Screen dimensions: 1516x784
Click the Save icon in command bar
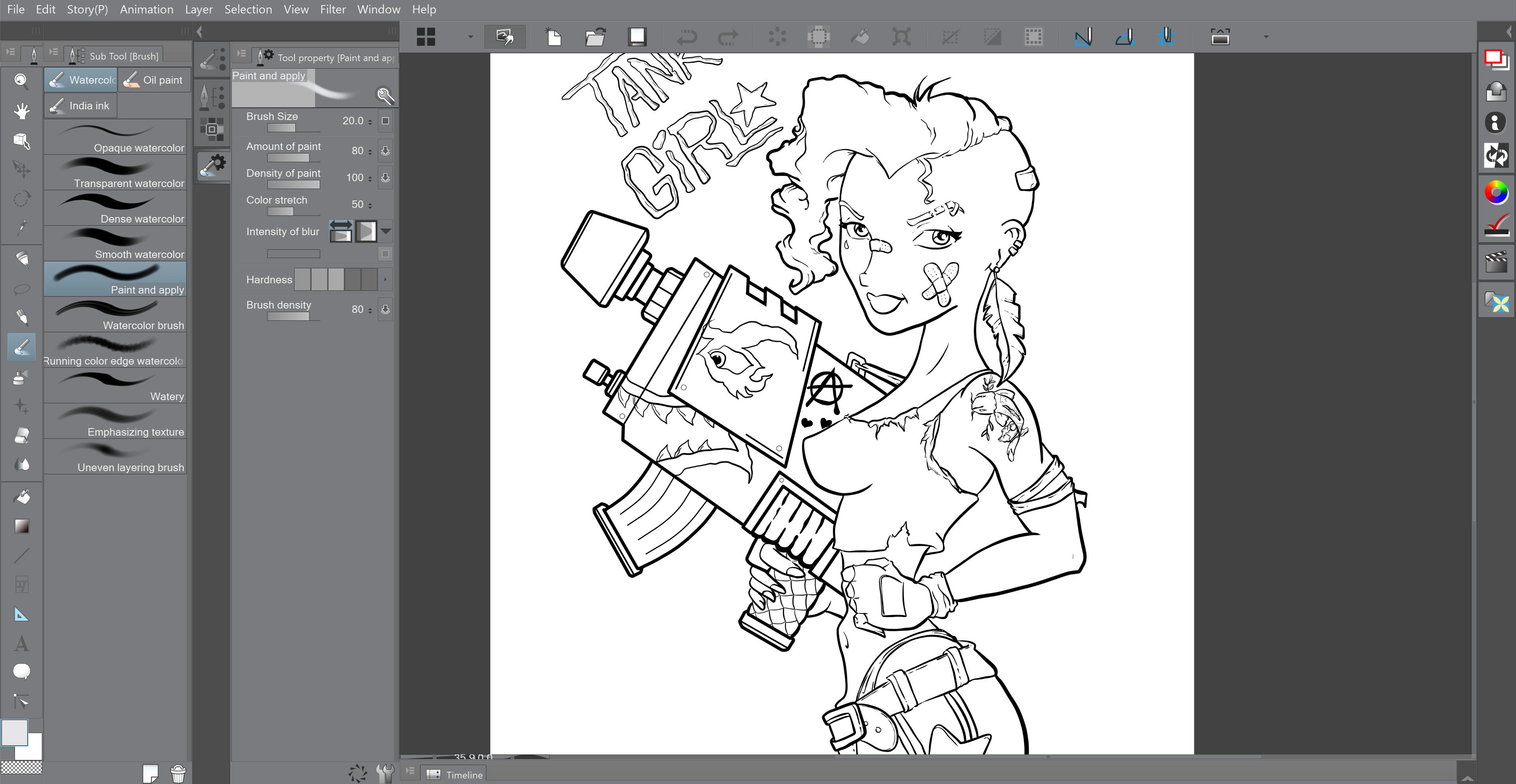[637, 37]
